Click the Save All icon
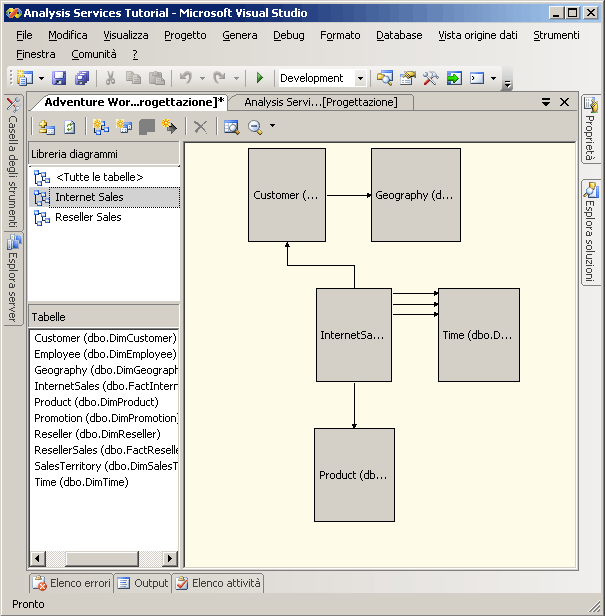Screen dimensions: 605x616 click(81, 78)
